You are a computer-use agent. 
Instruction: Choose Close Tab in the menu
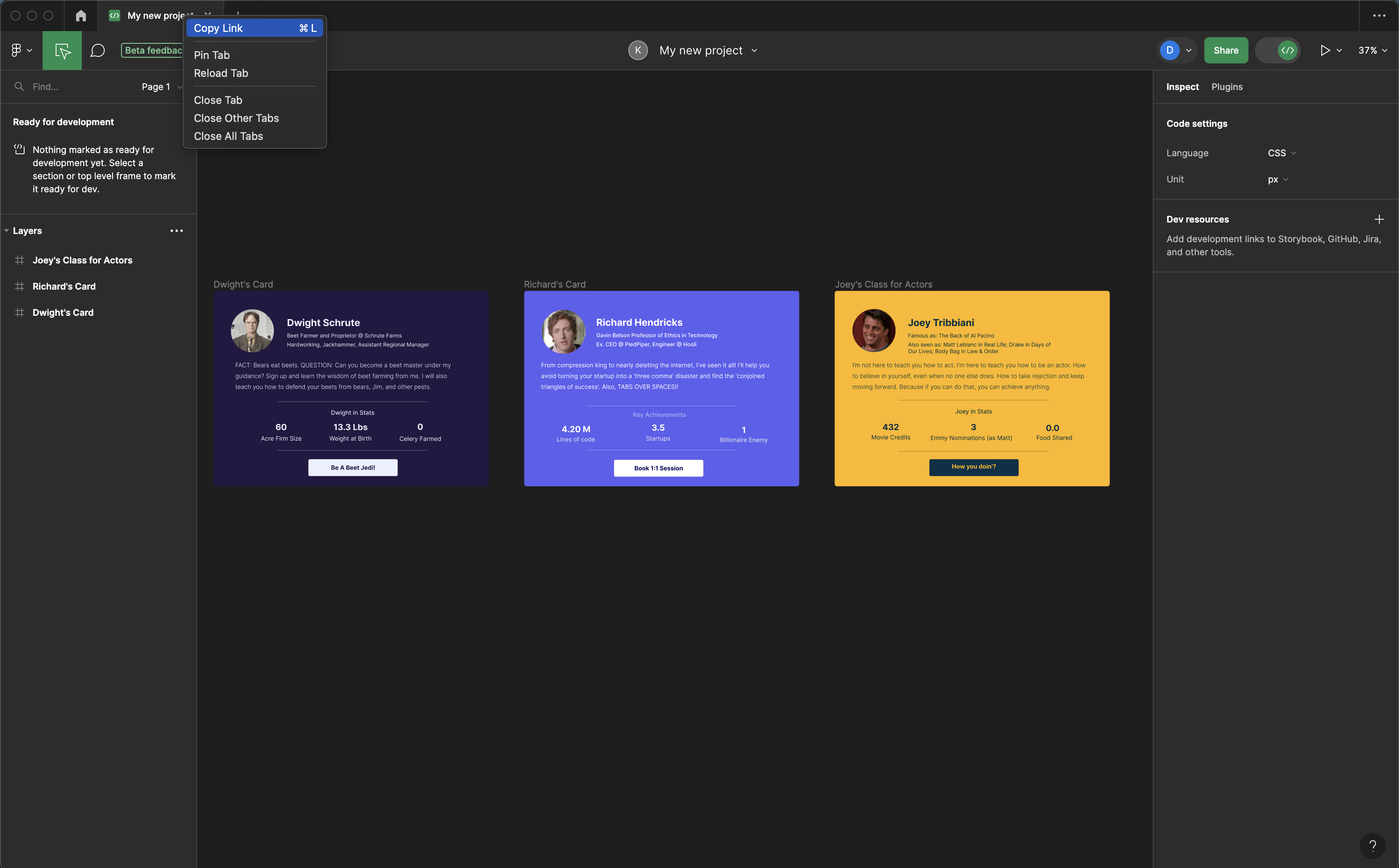254,101
